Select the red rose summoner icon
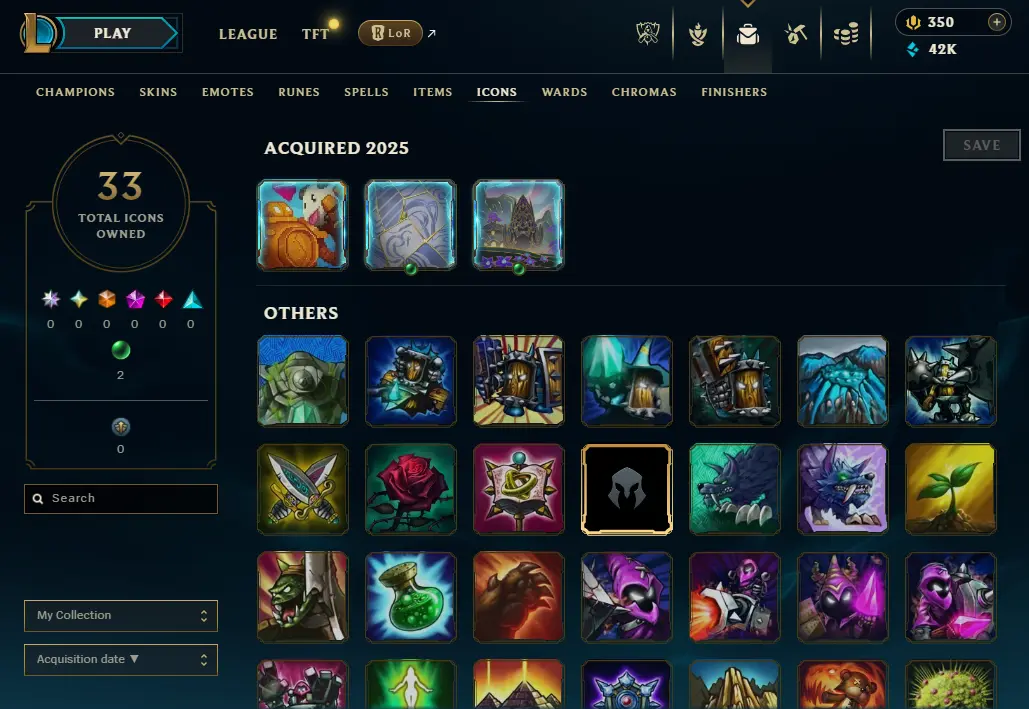1029x709 pixels. click(411, 489)
